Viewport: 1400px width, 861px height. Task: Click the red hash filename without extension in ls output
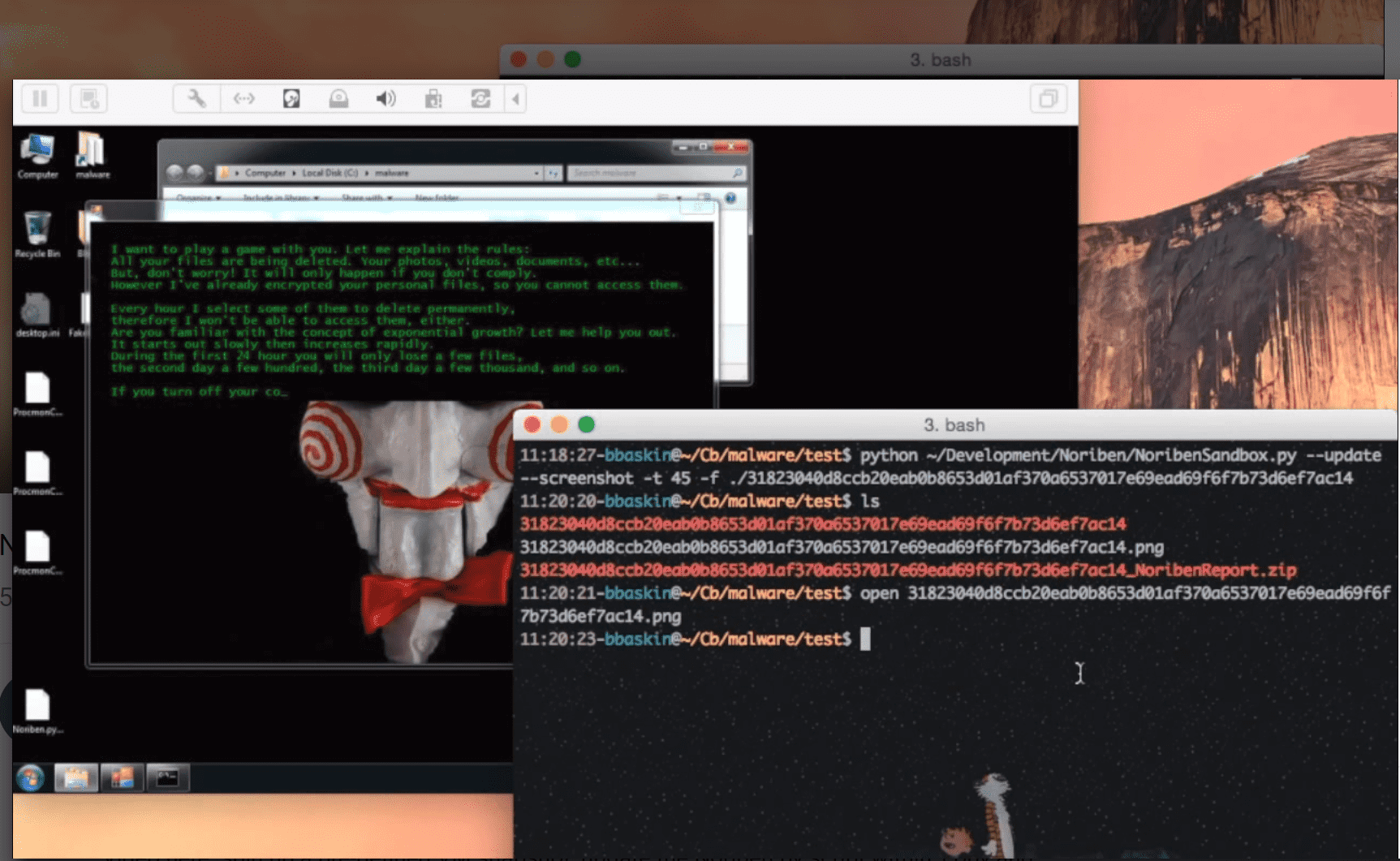pos(823,524)
